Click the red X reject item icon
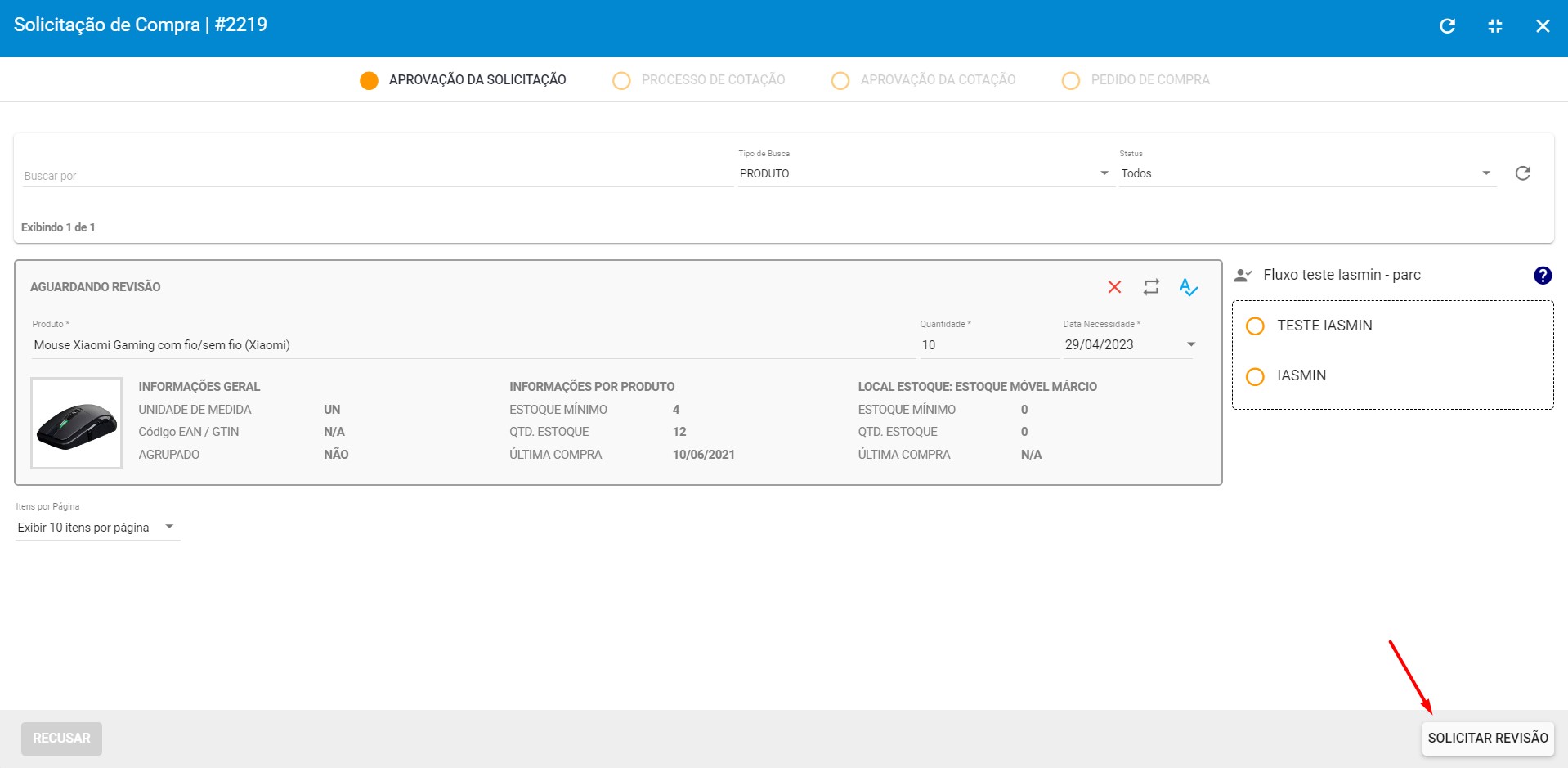The width and height of the screenshot is (1568, 768). click(1114, 287)
